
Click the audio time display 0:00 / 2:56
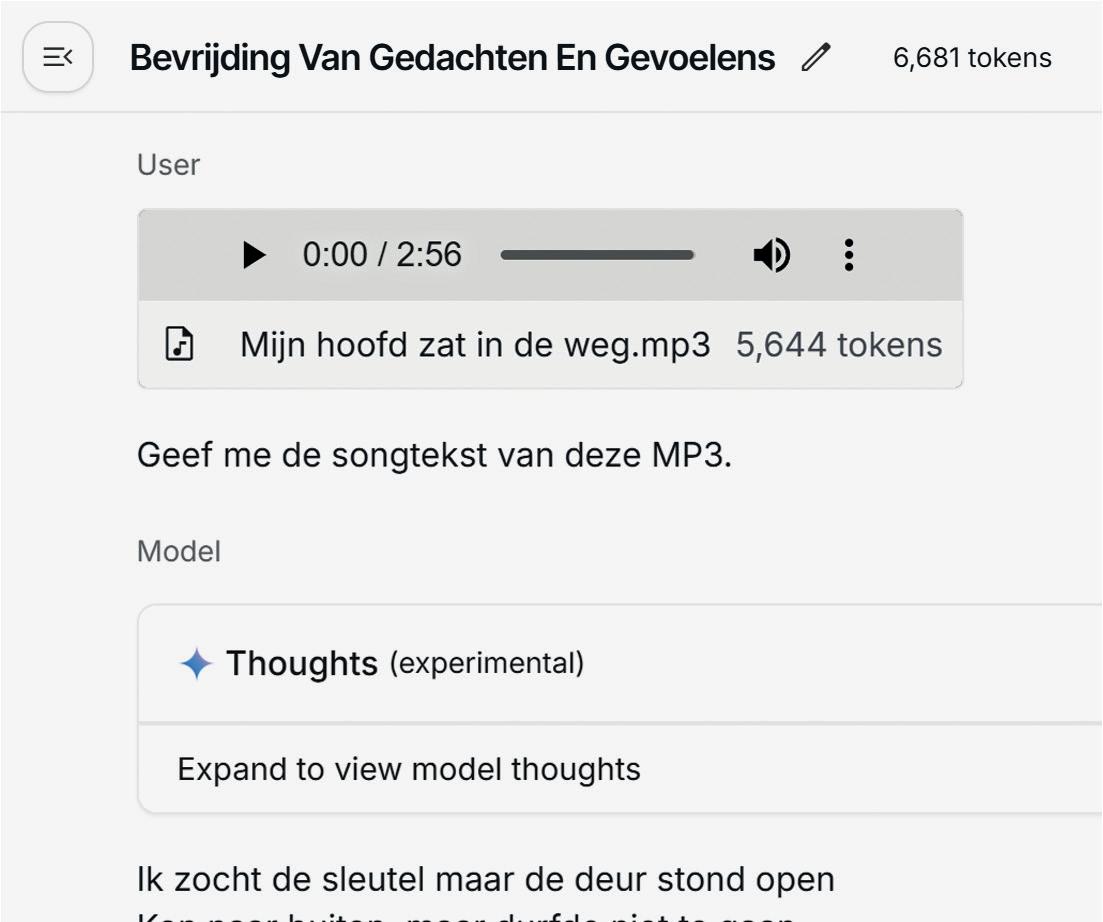[382, 255]
